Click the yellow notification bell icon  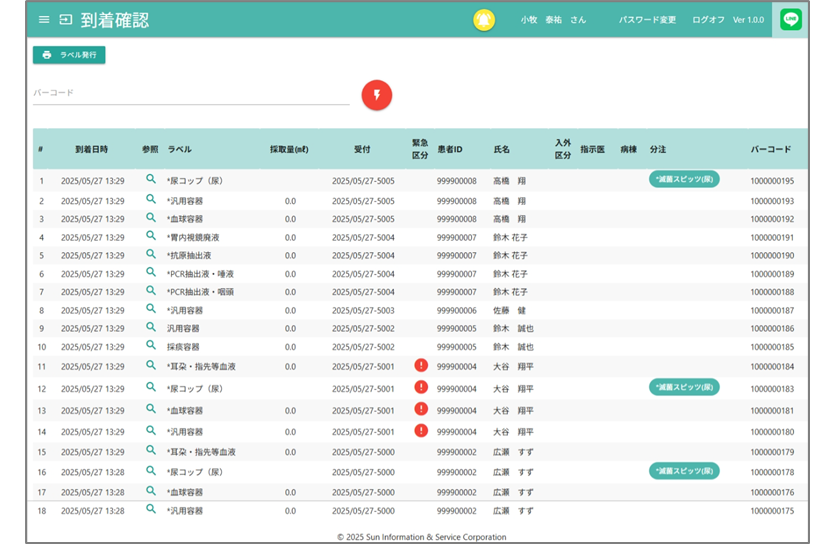[x=484, y=20]
